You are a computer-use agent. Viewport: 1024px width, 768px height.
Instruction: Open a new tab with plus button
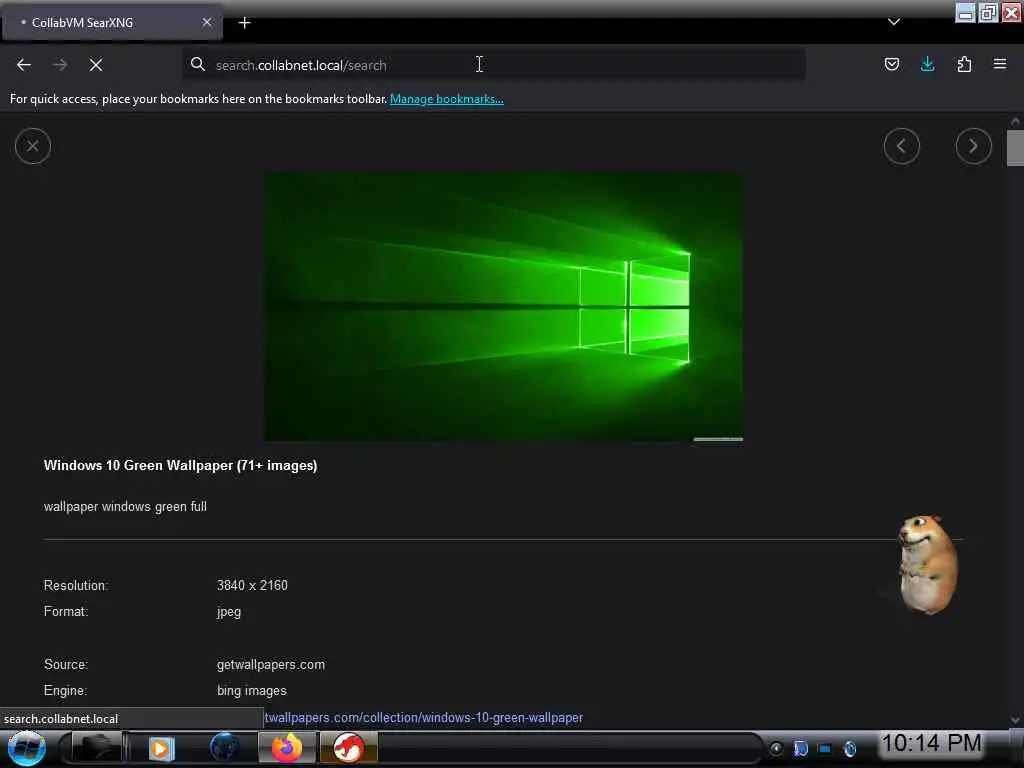(x=244, y=23)
